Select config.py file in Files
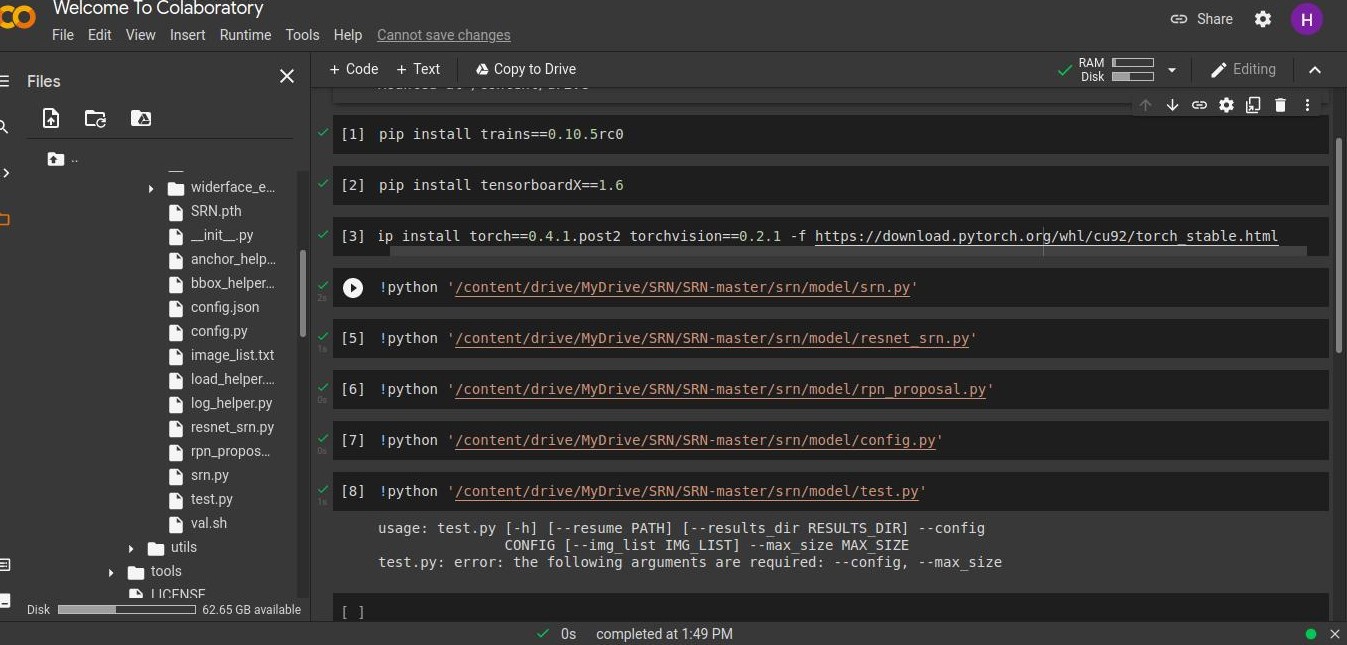The height and width of the screenshot is (645, 1347). click(219, 331)
